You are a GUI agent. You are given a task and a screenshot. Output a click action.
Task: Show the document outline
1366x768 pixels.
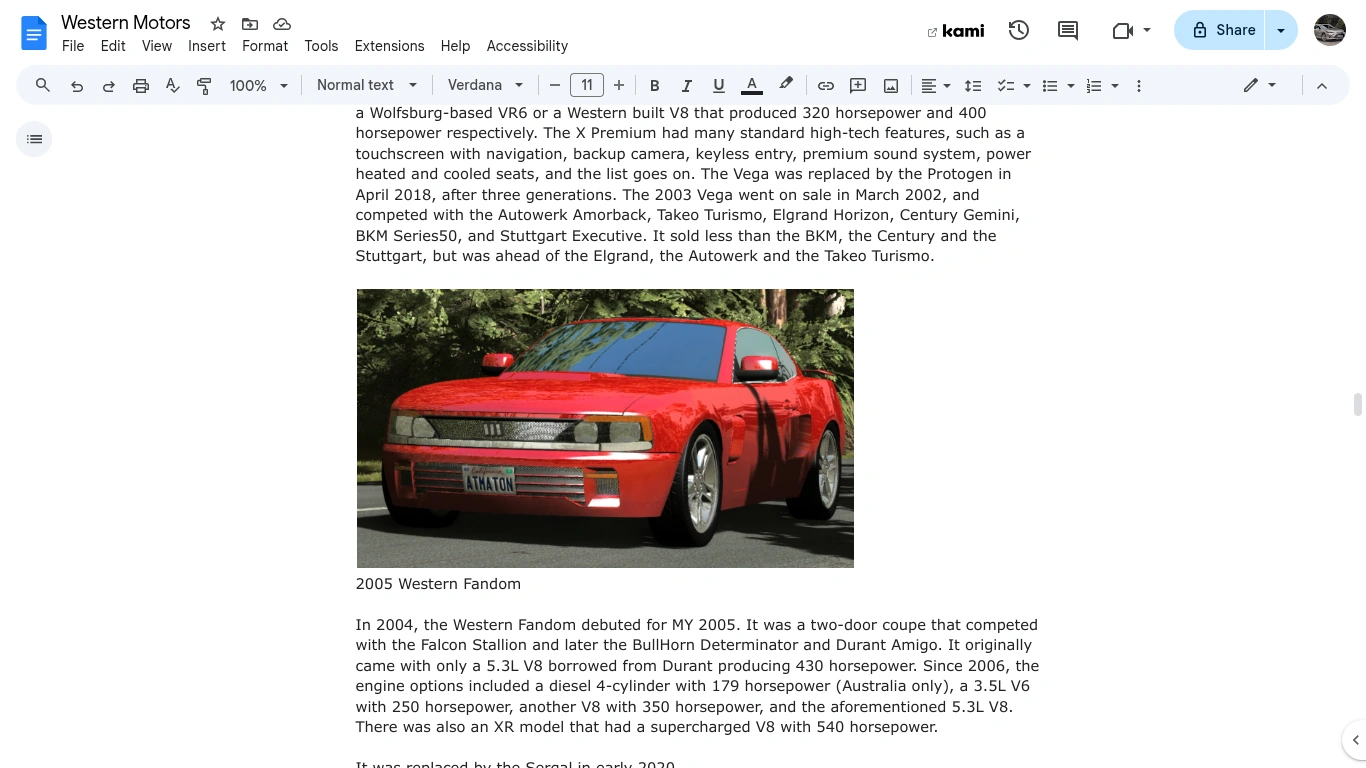(34, 139)
